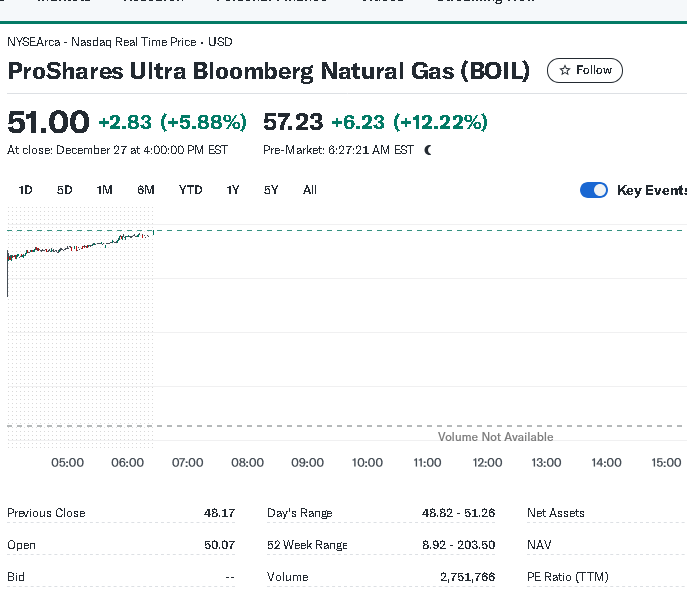Click the At close December 27 timestamp
687x589 pixels.
point(117,150)
